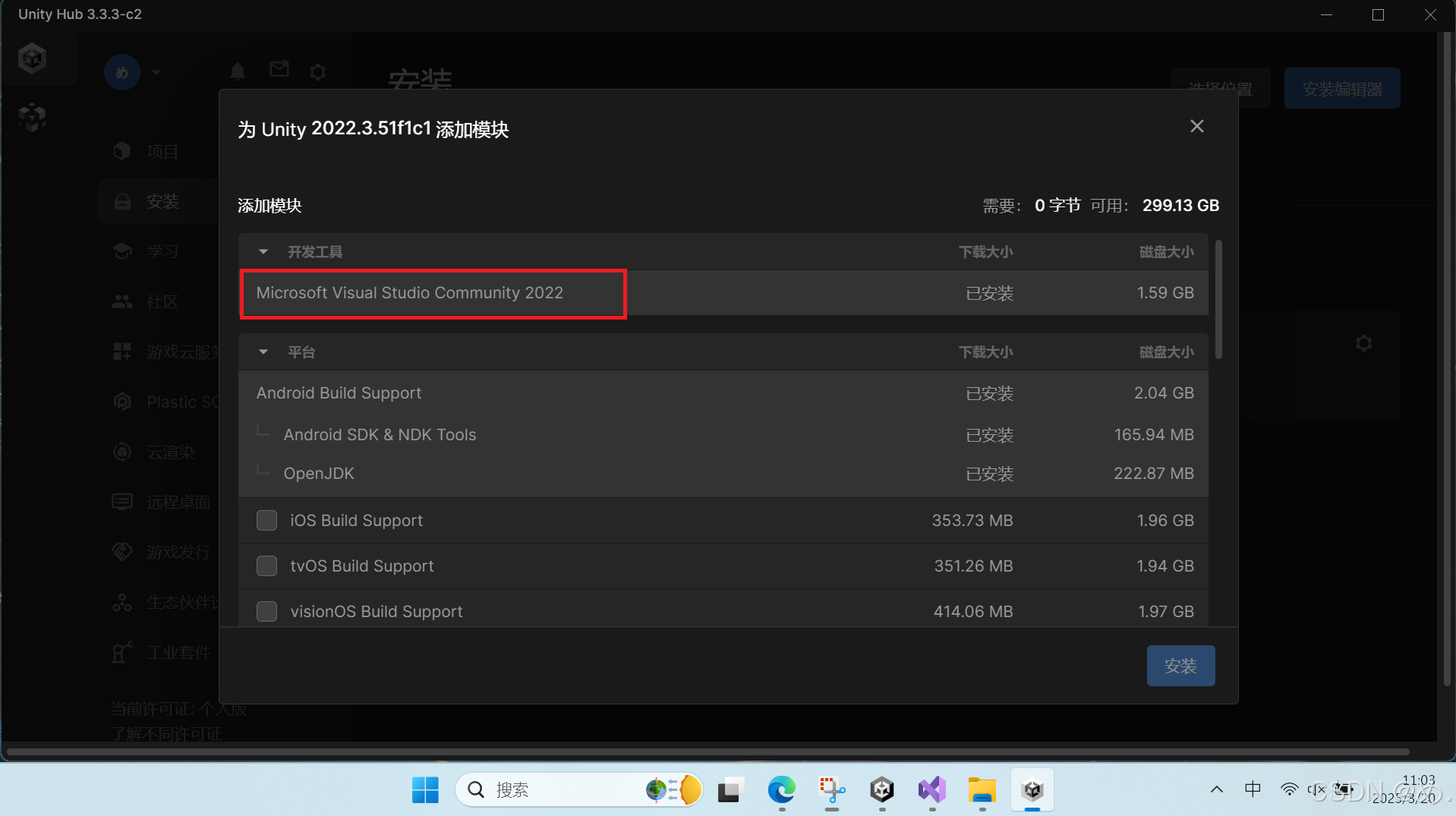Click the 选择位置 button
Image resolution: width=1456 pixels, height=816 pixels.
(1221, 89)
